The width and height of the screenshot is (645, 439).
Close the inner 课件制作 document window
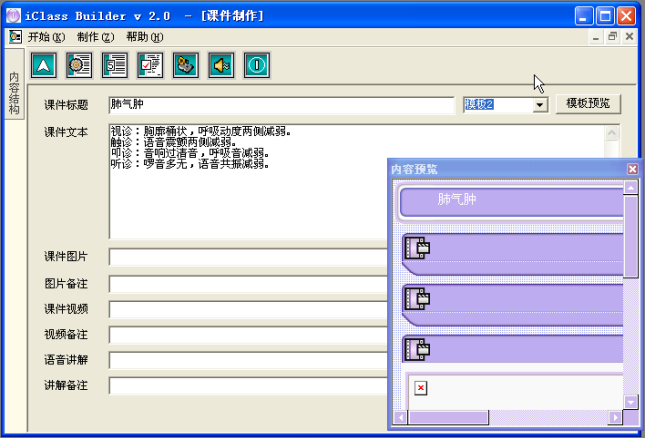tap(629, 37)
